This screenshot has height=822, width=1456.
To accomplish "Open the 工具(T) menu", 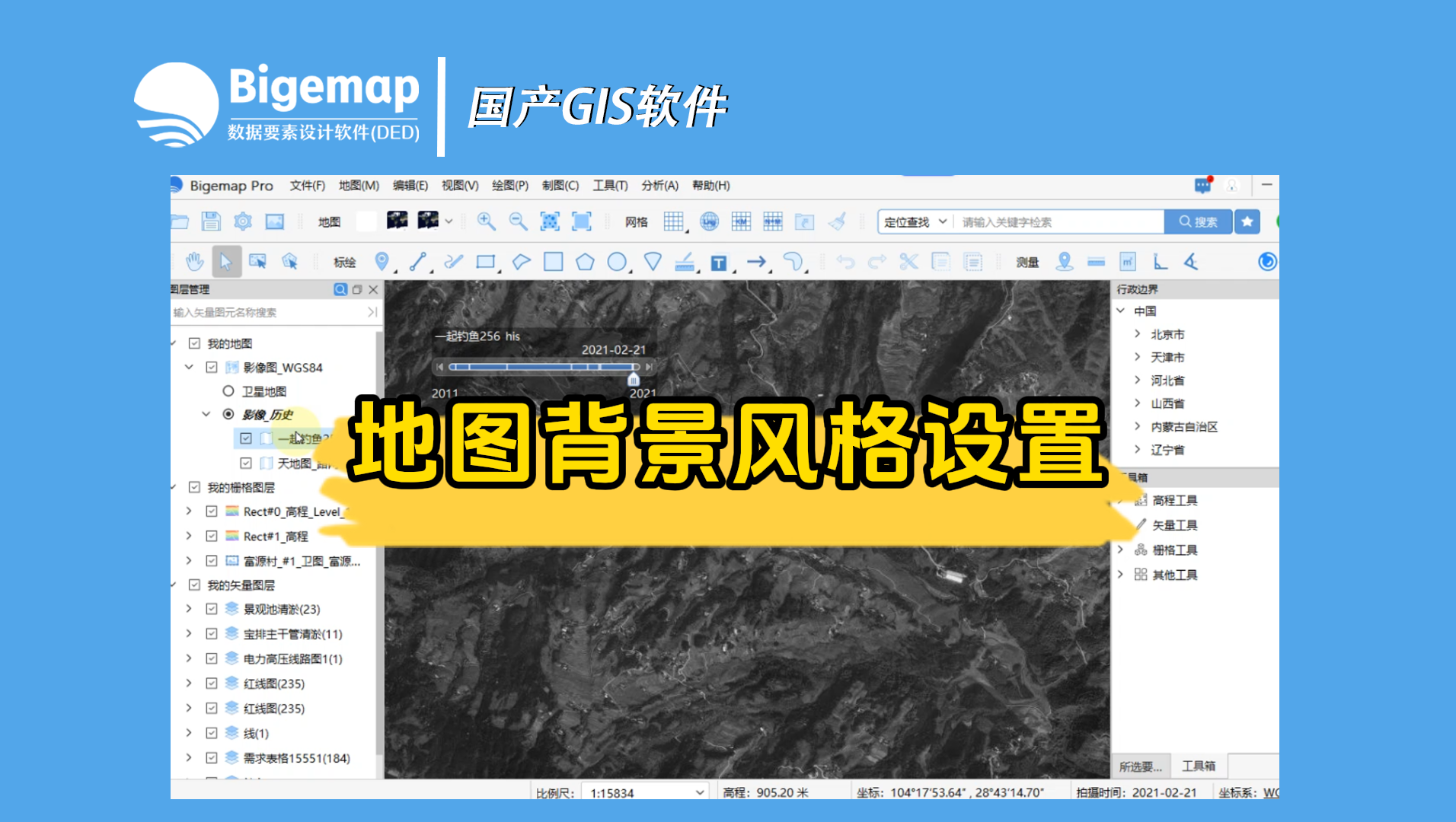I will [610, 185].
